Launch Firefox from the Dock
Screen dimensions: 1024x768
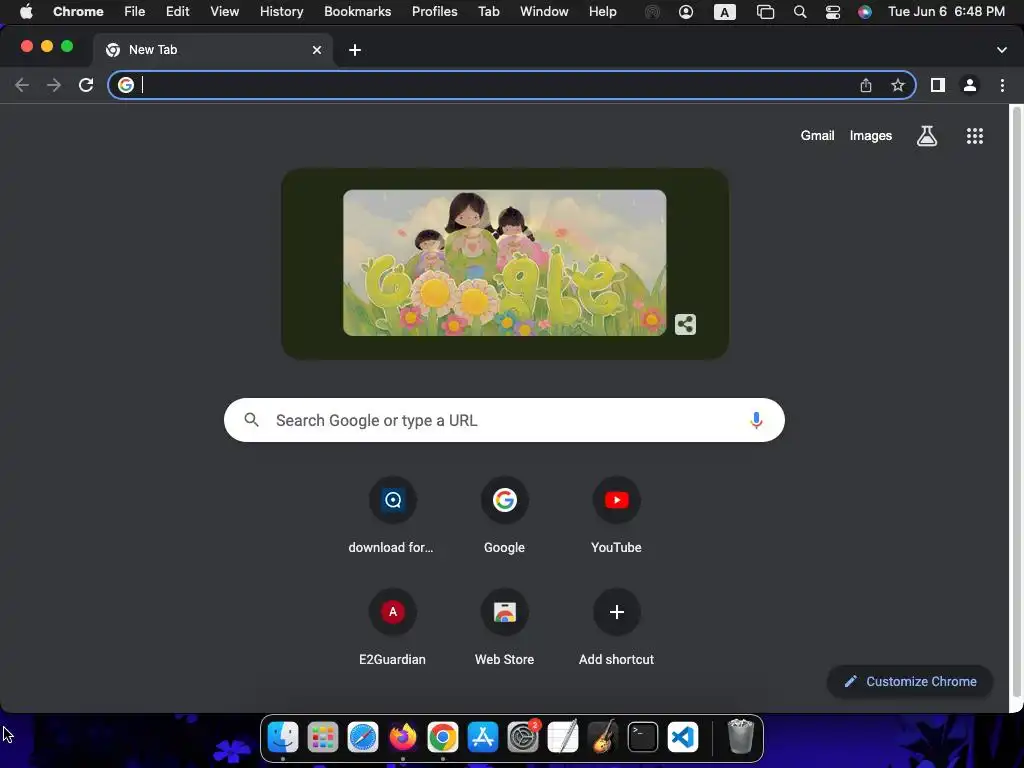tap(403, 737)
